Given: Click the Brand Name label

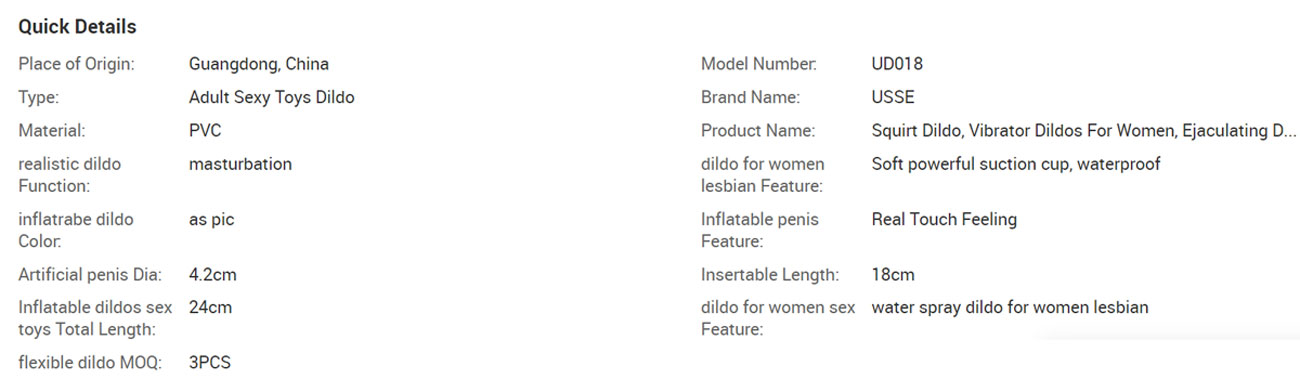Looking at the screenshot, I should point(751,97).
